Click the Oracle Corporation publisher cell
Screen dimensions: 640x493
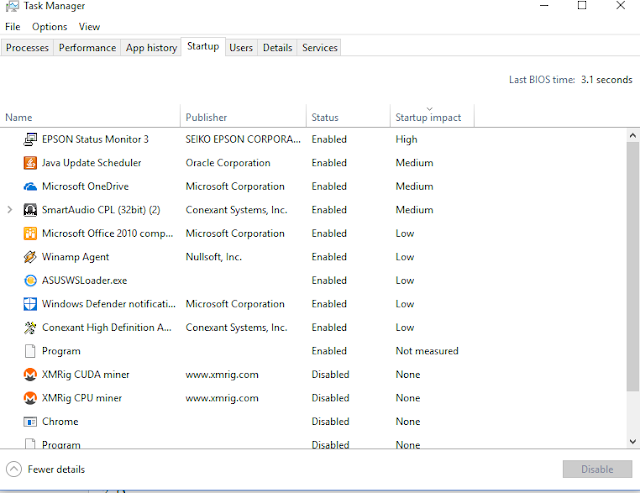coord(228,163)
